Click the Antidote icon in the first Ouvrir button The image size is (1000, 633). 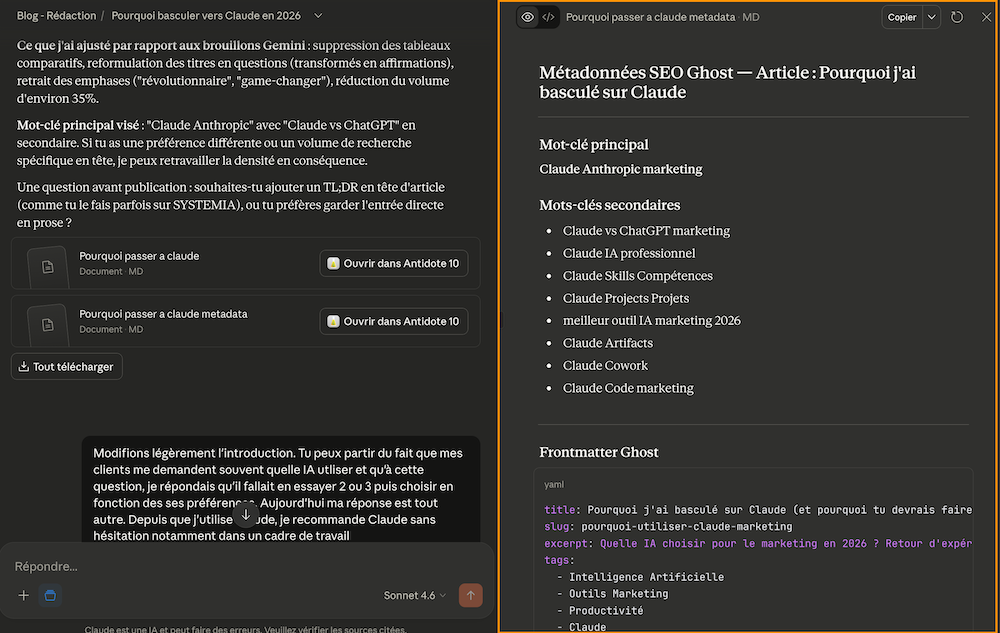[x=333, y=263]
